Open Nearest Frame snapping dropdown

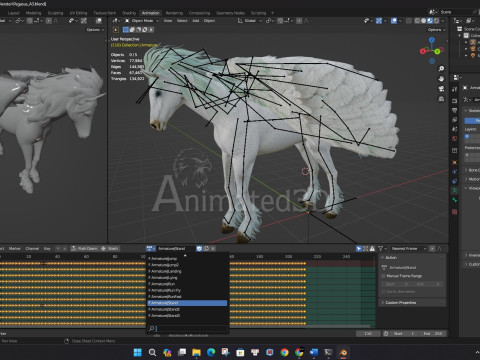pos(409,249)
